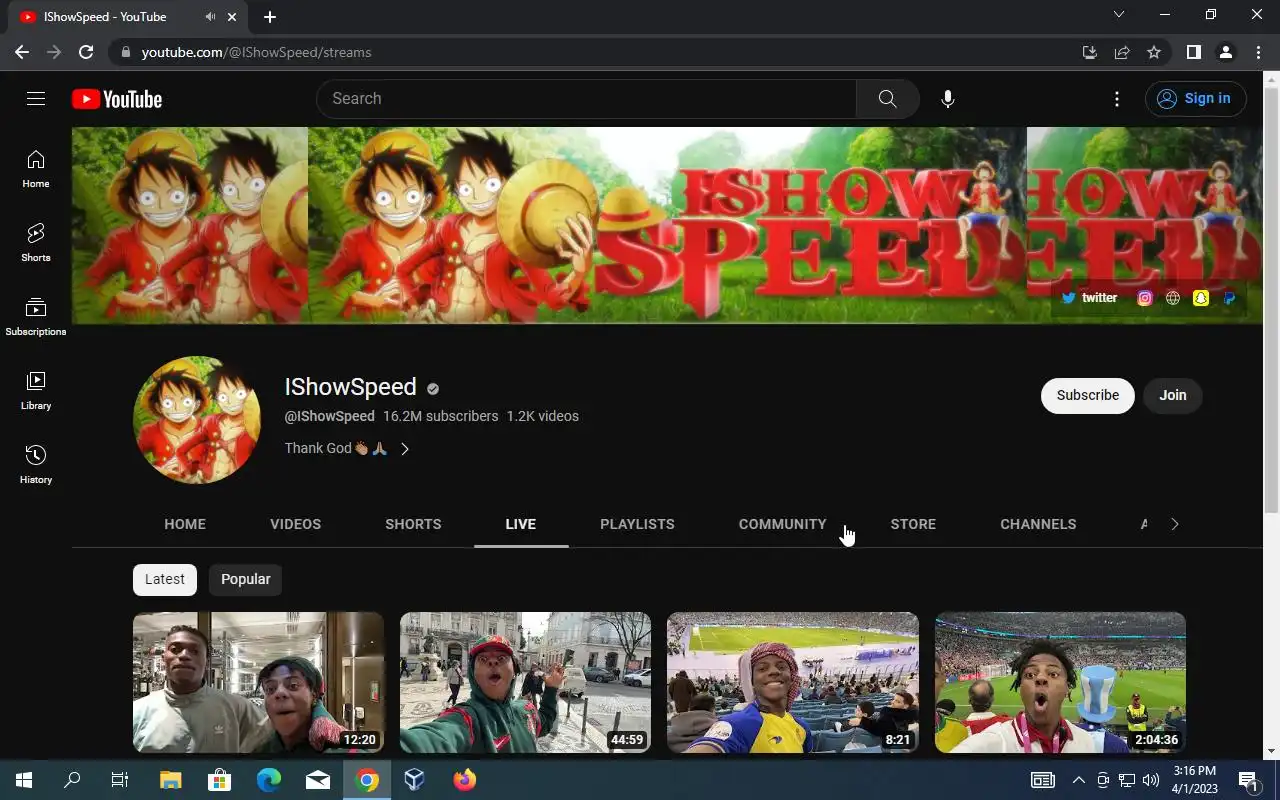The width and height of the screenshot is (1280, 800).
Task: Open the 12:20 stream thumbnail
Action: pos(258,682)
